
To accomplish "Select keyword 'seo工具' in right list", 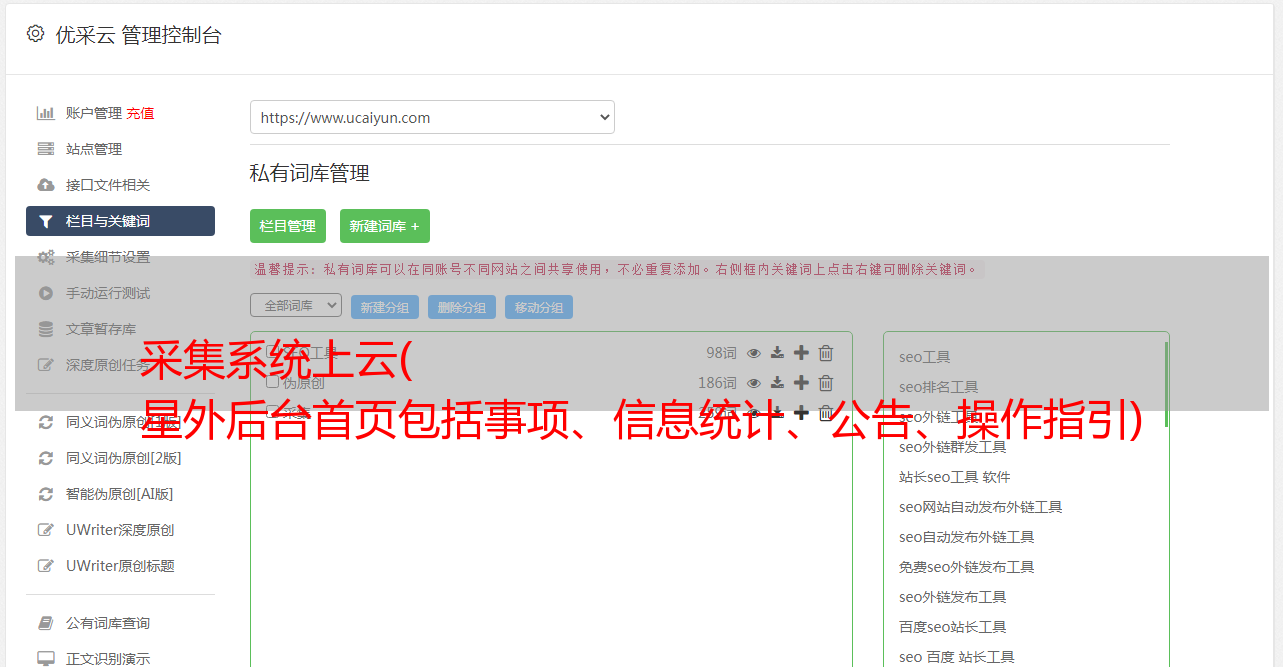I will (925, 357).
